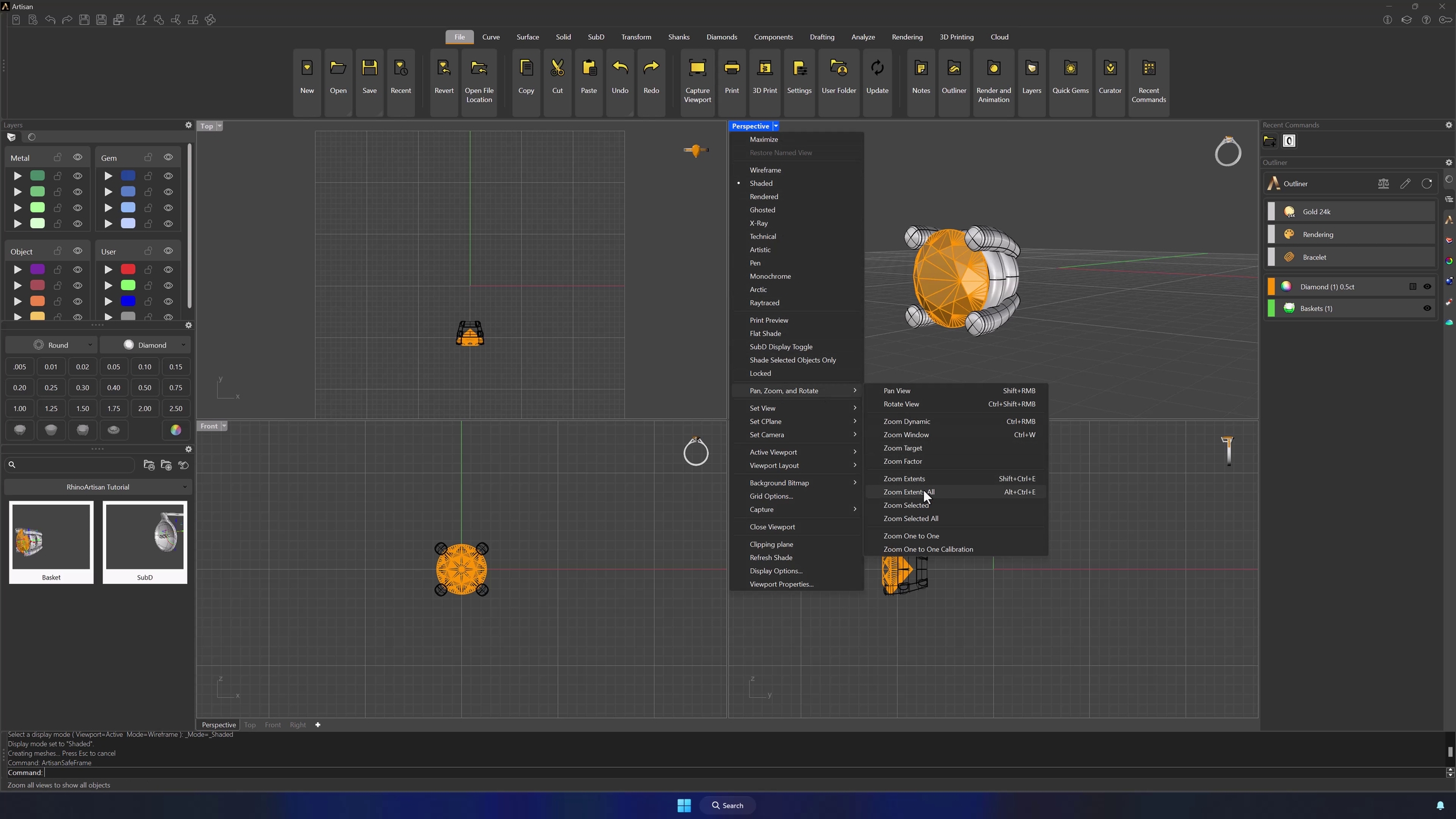The width and height of the screenshot is (1456, 819).
Task: Toggle Gem layer group lock
Action: point(148,157)
